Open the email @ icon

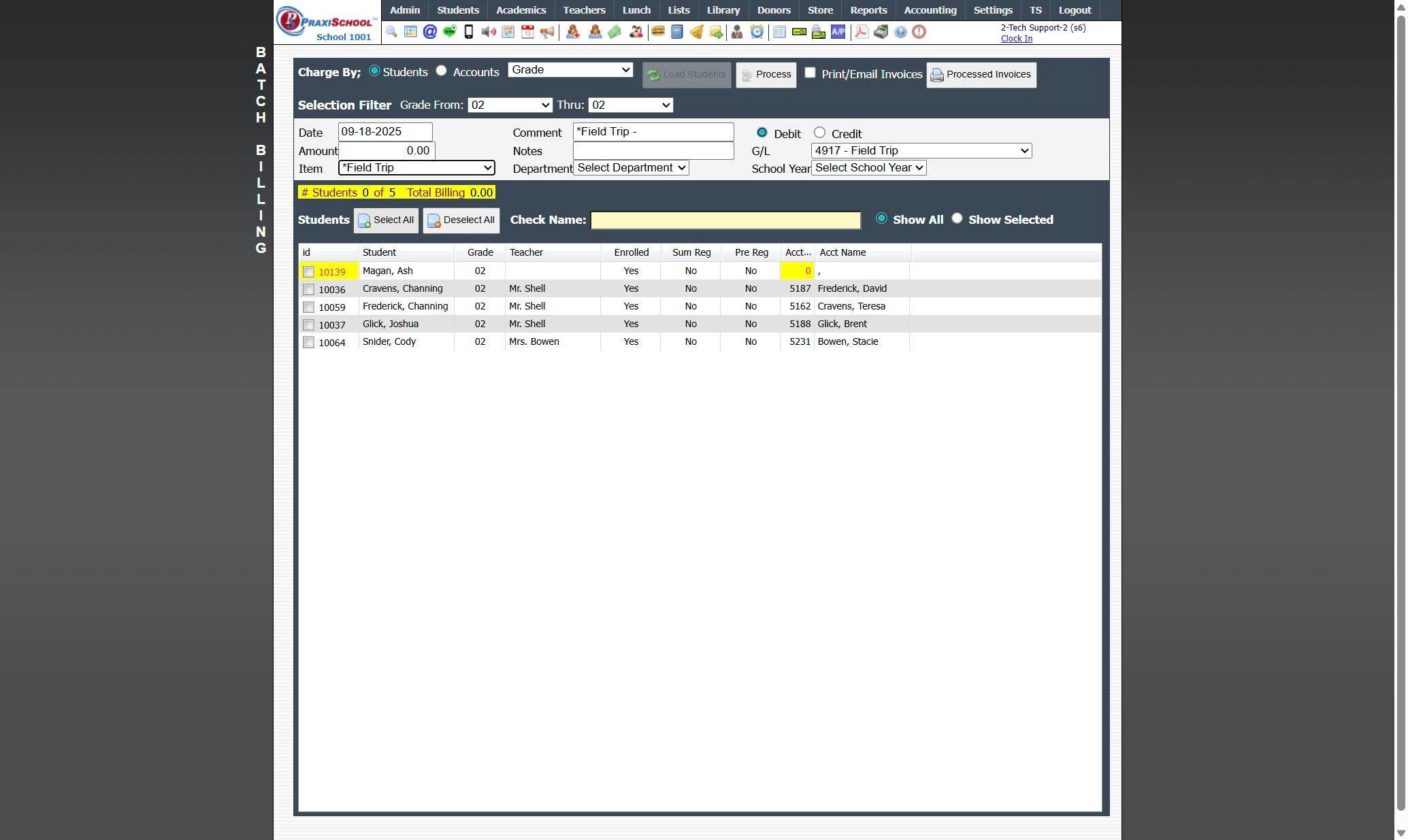pos(429,32)
